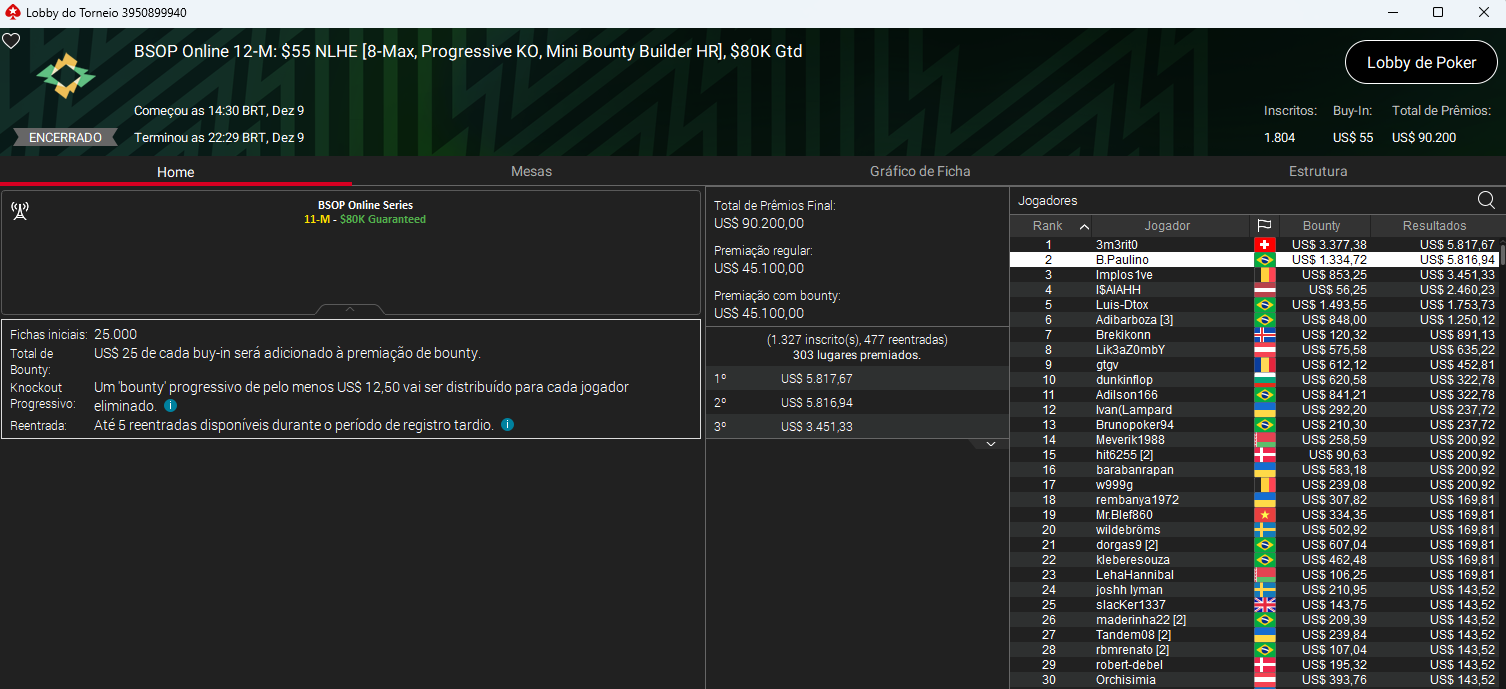The image size is (1506, 689).
Task: Click the Lobby de Poker button
Action: tap(1420, 61)
